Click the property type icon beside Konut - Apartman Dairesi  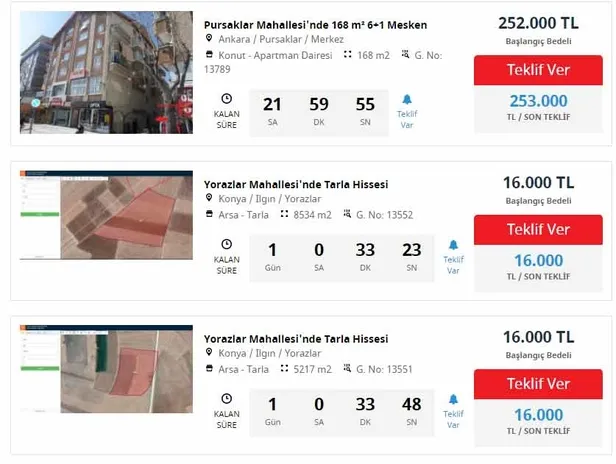[209, 55]
